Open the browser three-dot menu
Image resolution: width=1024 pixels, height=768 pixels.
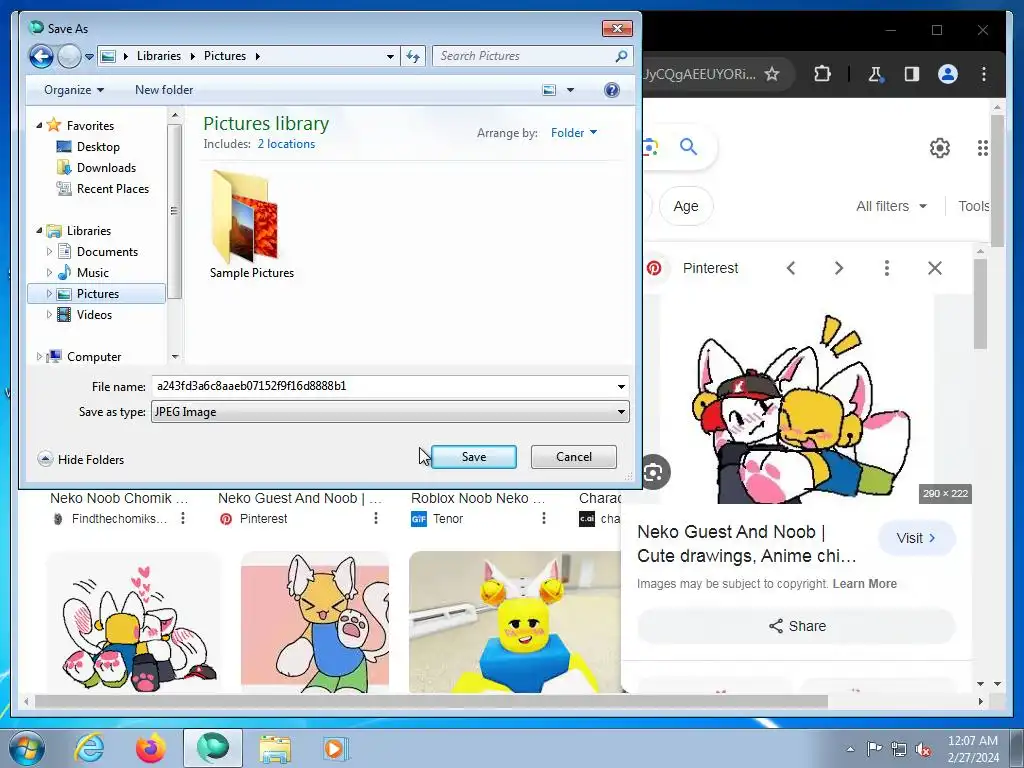[x=984, y=74]
